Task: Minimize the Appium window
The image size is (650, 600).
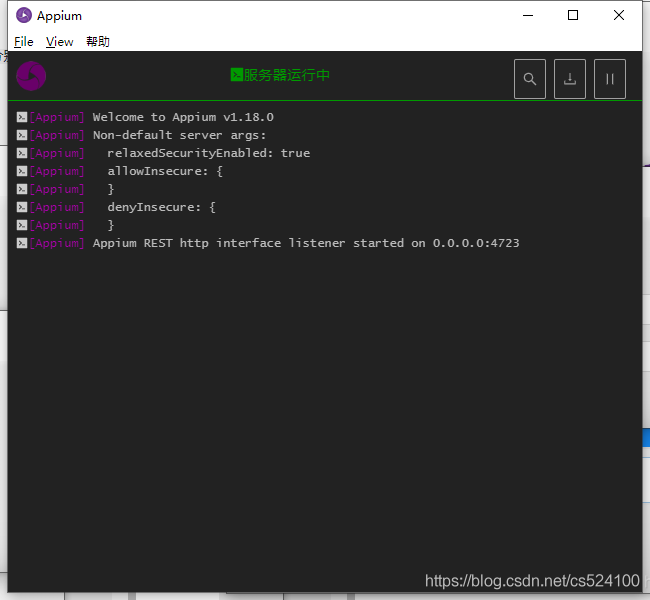Action: coord(528,15)
